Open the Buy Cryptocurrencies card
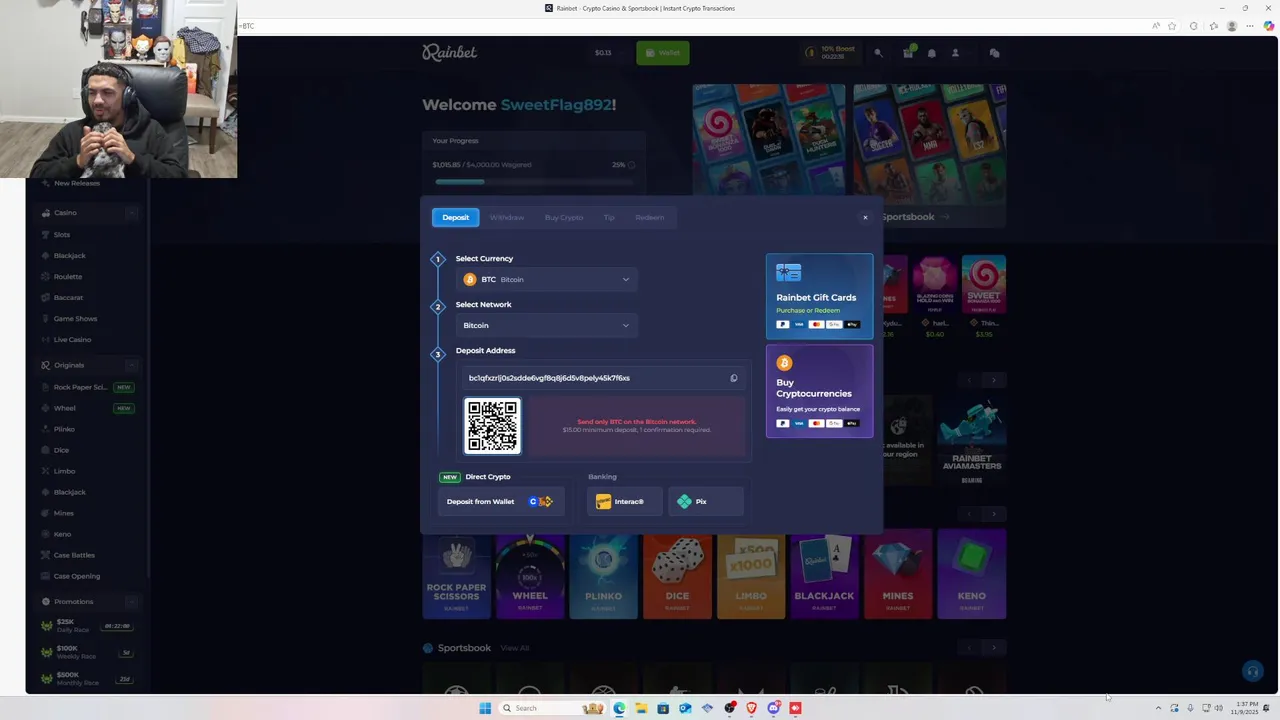The width and height of the screenshot is (1280, 720). coord(819,391)
